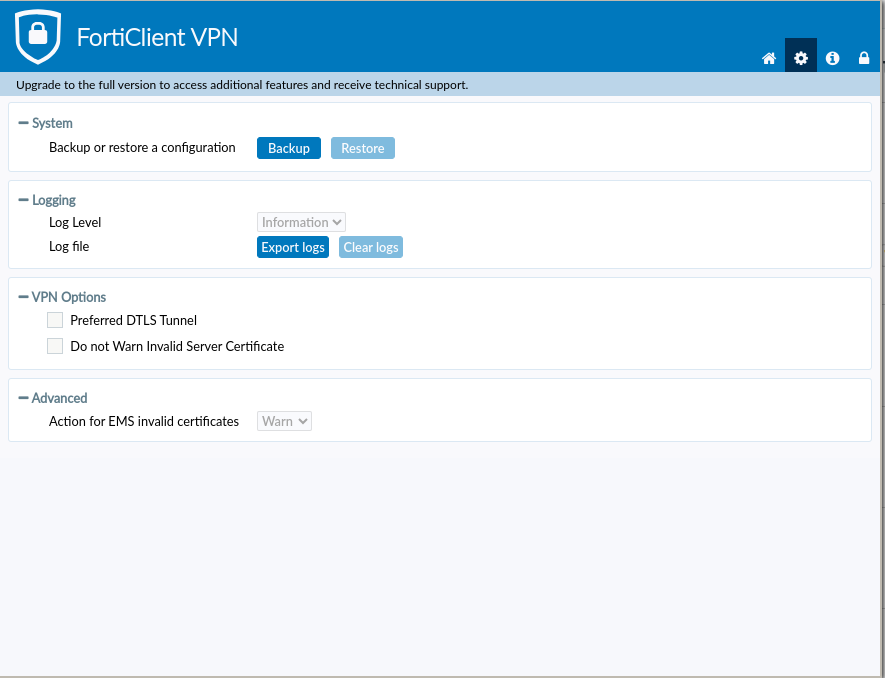Click the Settings gear icon
885x678 pixels.
801,59
